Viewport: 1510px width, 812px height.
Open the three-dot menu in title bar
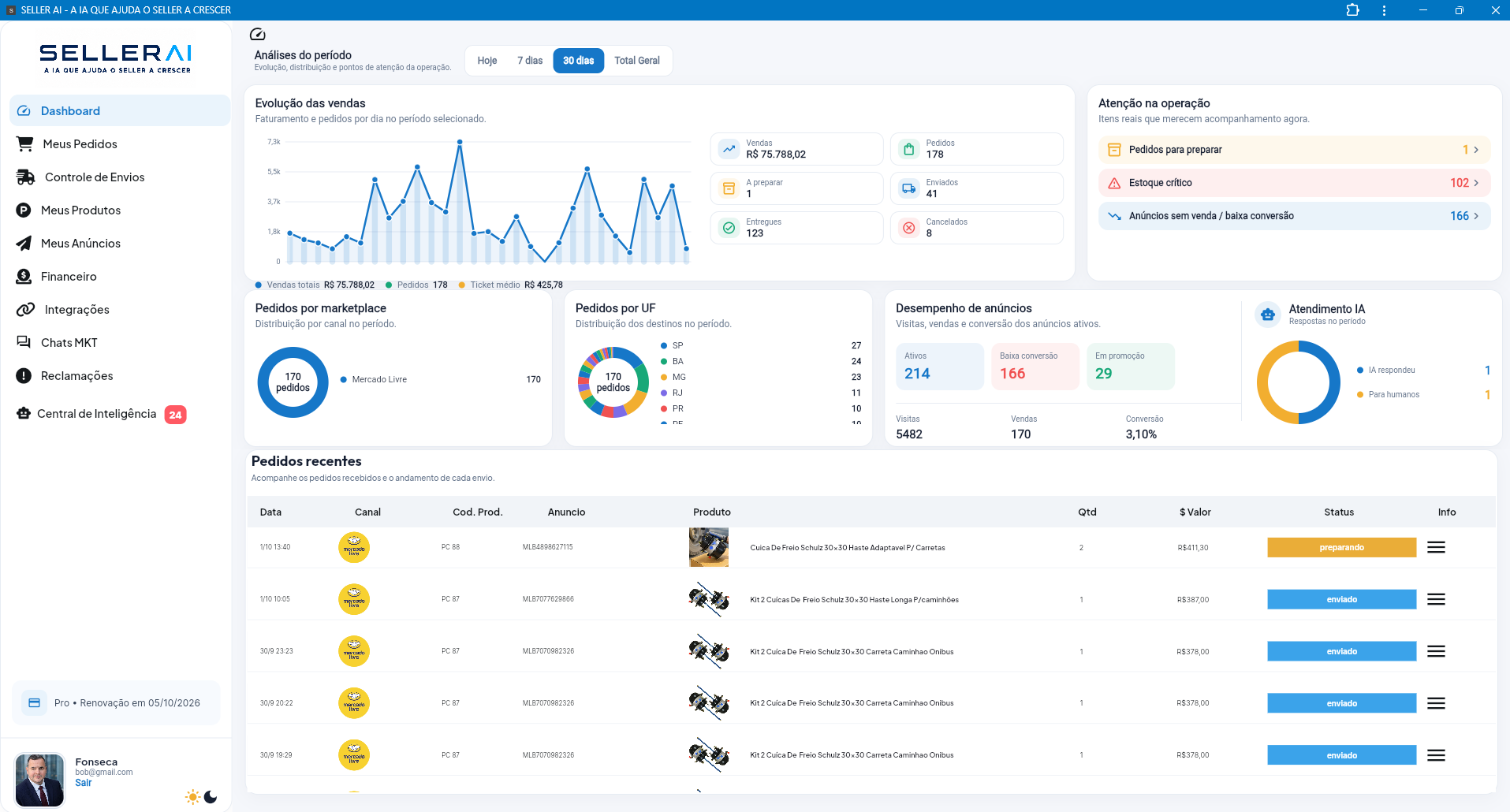click(1384, 10)
